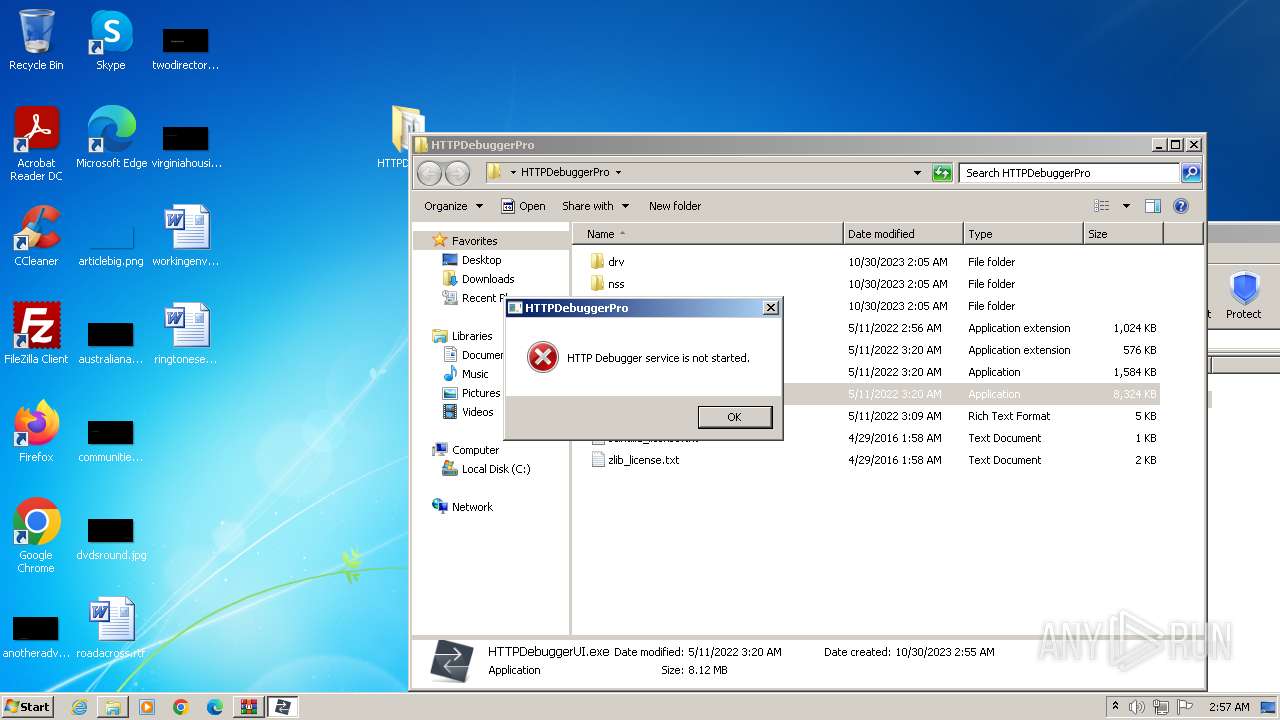Open Firefox desktop shortcut
The height and width of the screenshot is (720, 1280).
(36, 432)
